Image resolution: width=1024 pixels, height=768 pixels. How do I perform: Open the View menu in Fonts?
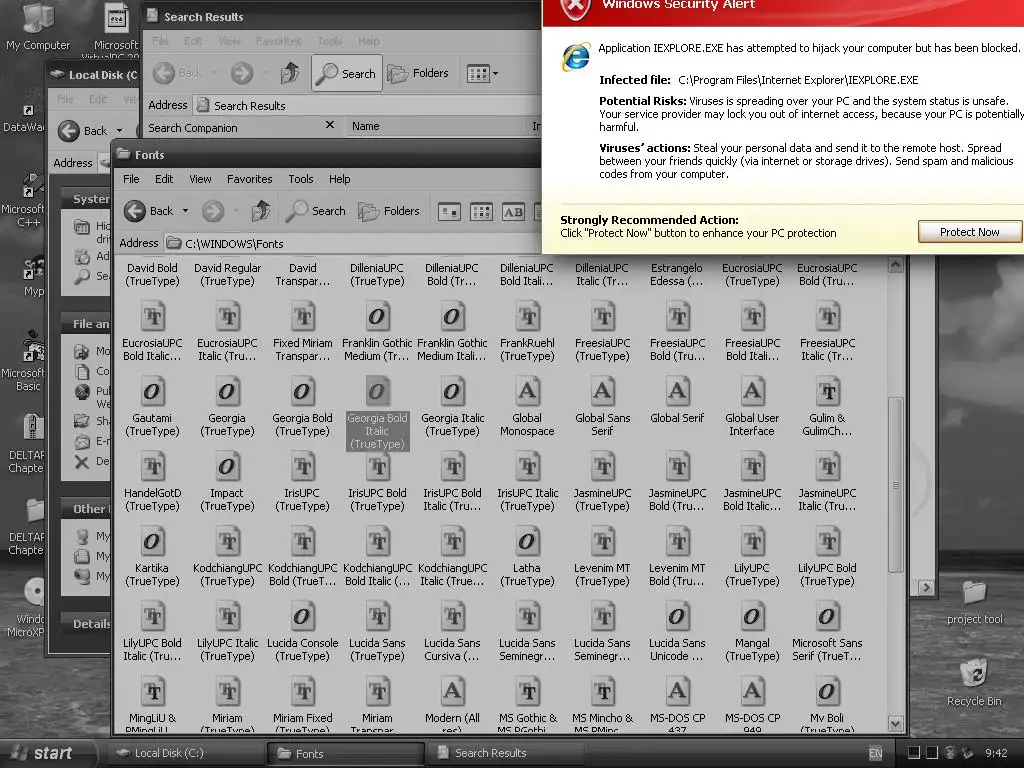point(200,179)
